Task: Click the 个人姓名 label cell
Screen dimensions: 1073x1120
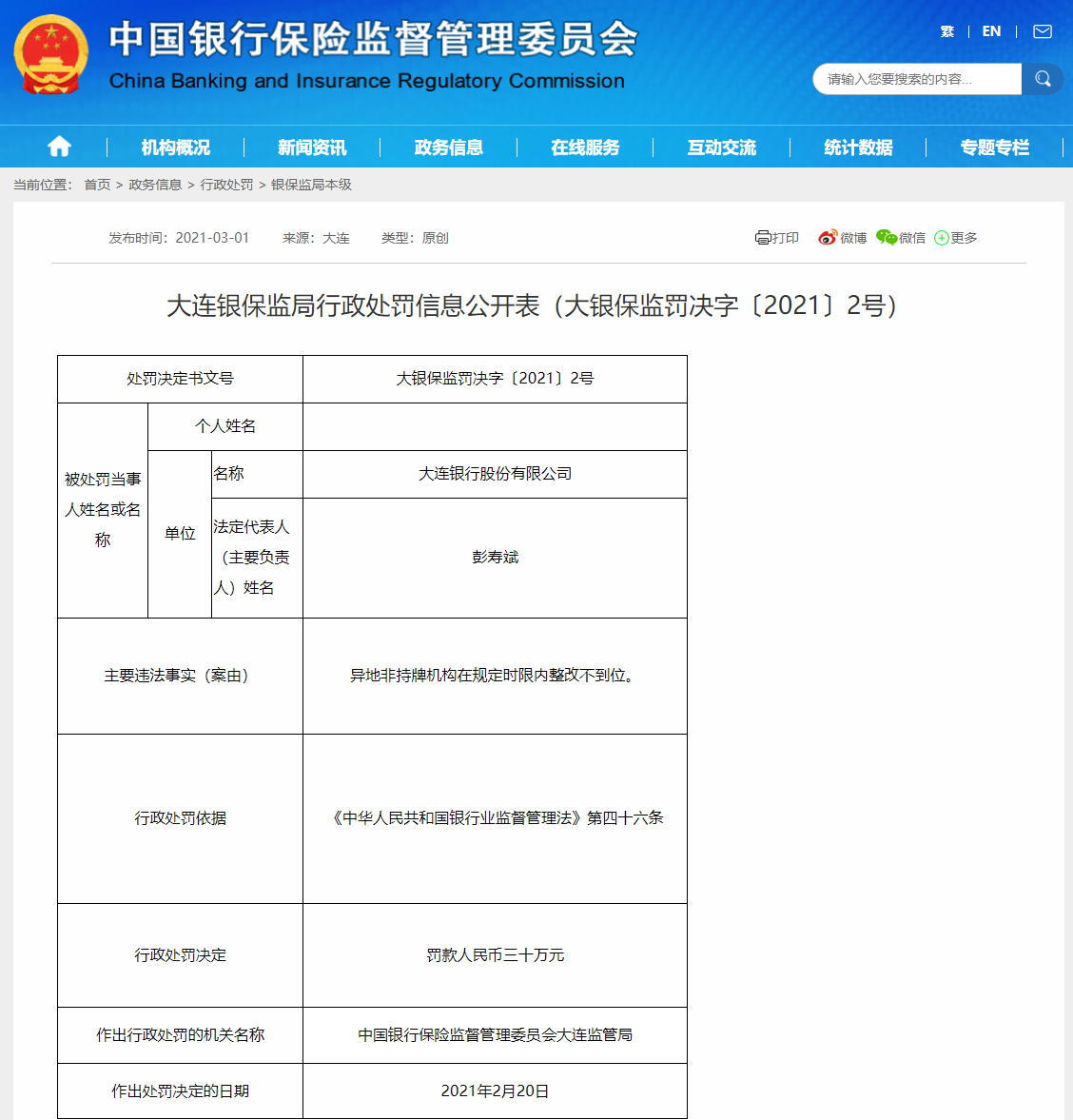Action: (225, 426)
